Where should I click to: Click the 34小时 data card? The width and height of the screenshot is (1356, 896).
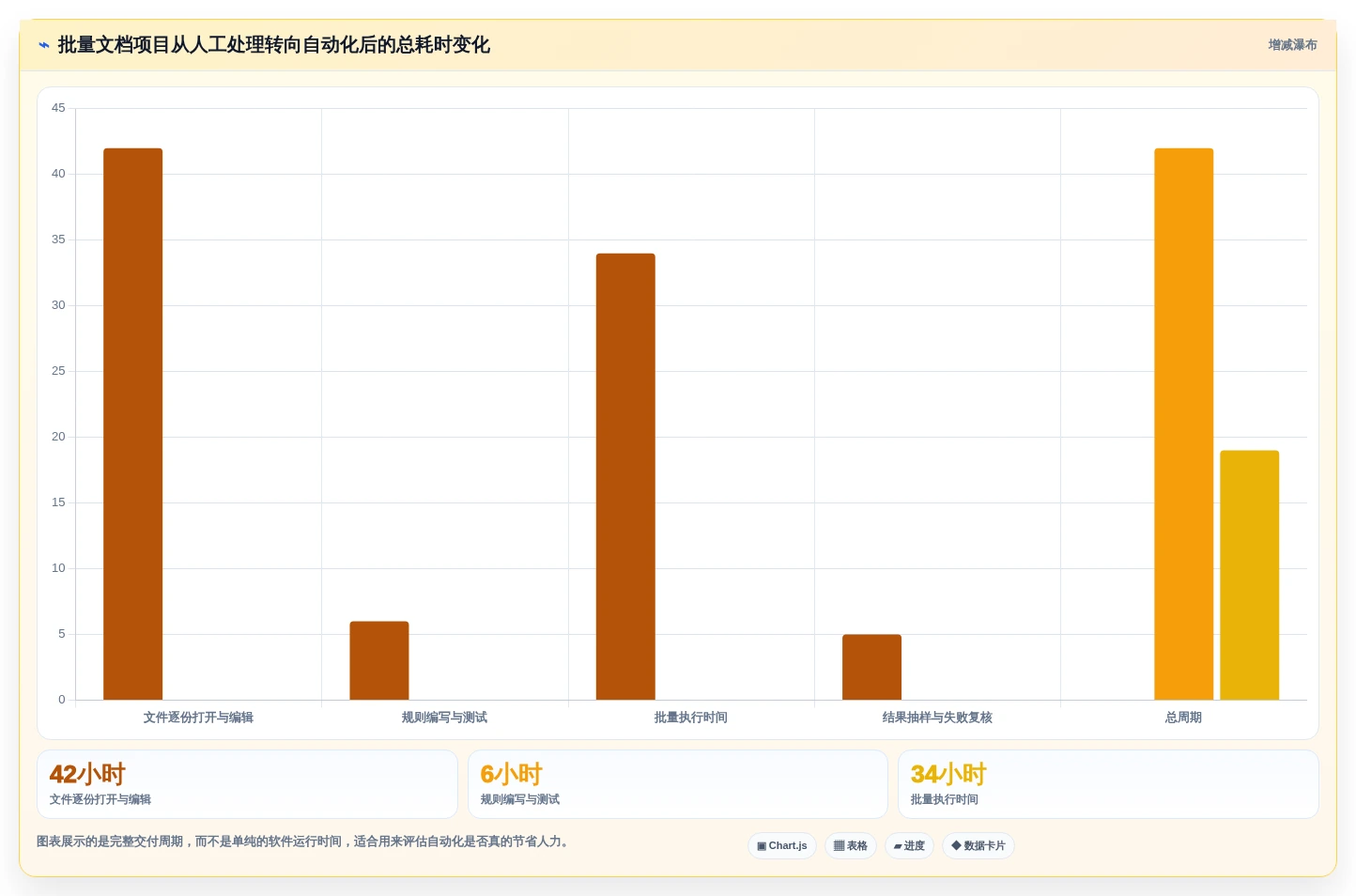tap(1108, 783)
